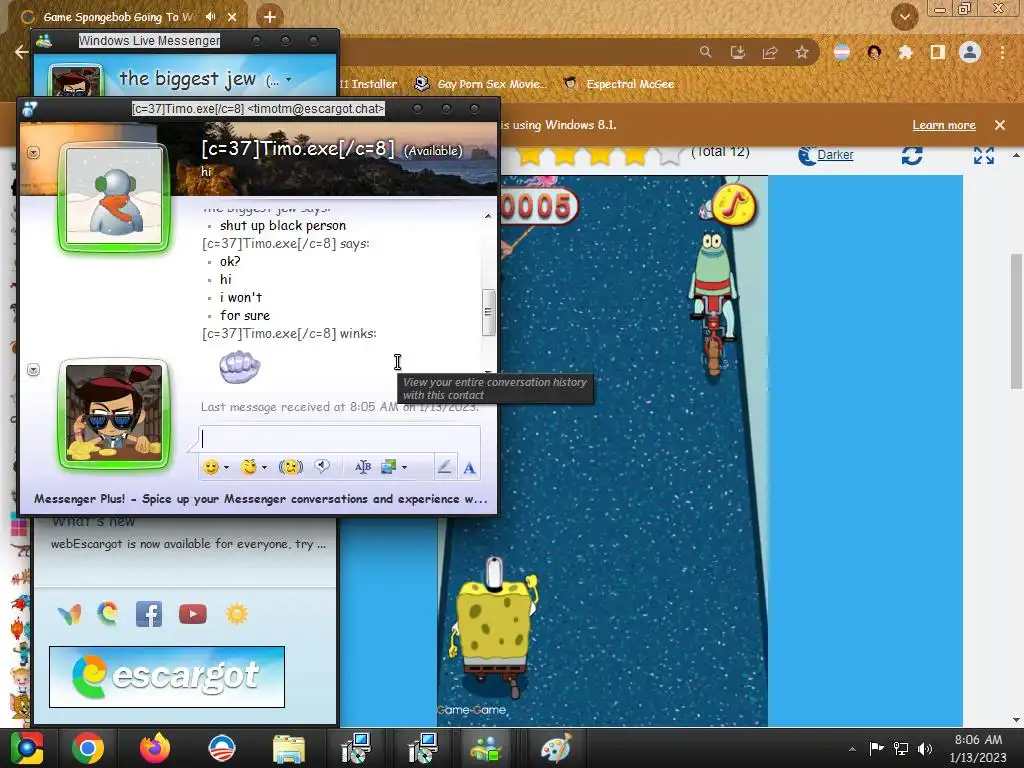Open the Chrome extensions puzzle icon
Viewport: 1024px width, 768px height.
pos(905,52)
